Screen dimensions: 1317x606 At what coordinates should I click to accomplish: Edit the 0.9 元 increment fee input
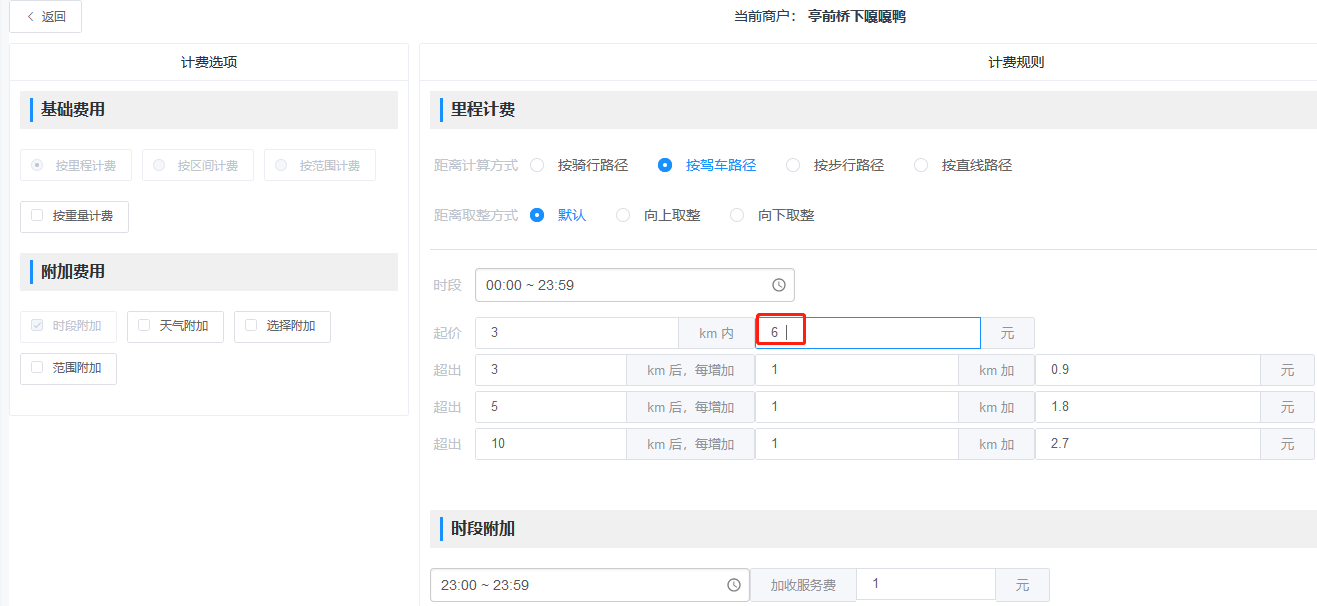pos(1145,369)
